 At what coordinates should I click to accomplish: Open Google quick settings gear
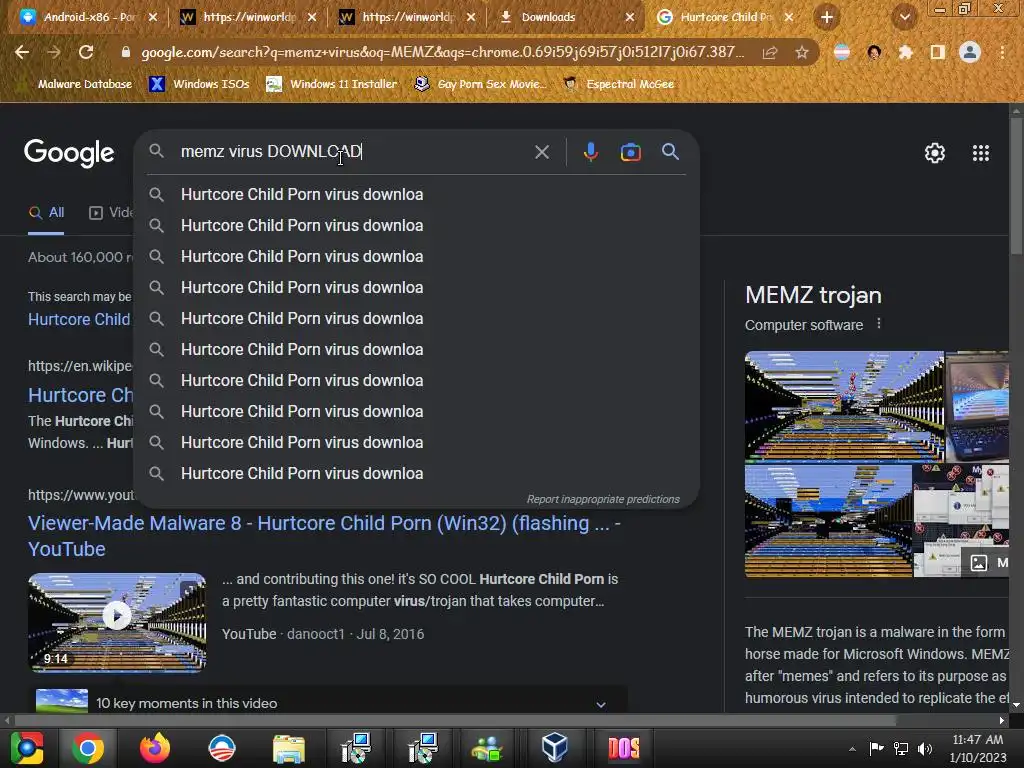[x=935, y=153]
